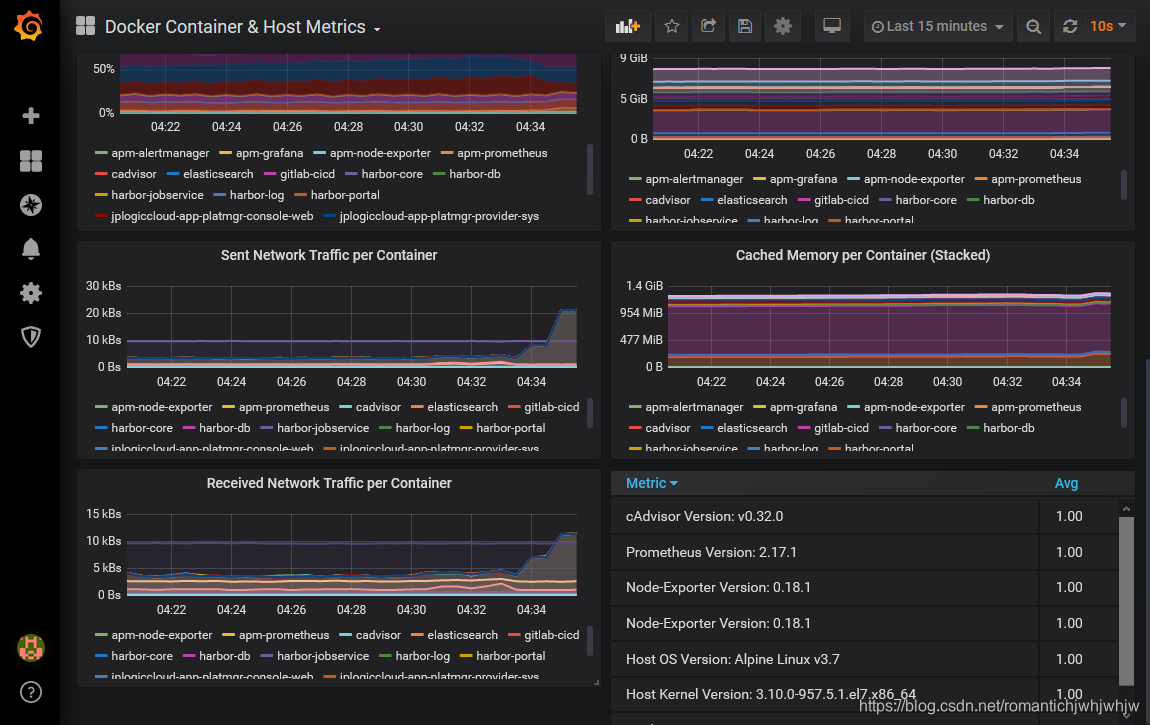Screen dimensions: 1150x725
Task: Star this dashboard as favorite
Action: pos(672,26)
